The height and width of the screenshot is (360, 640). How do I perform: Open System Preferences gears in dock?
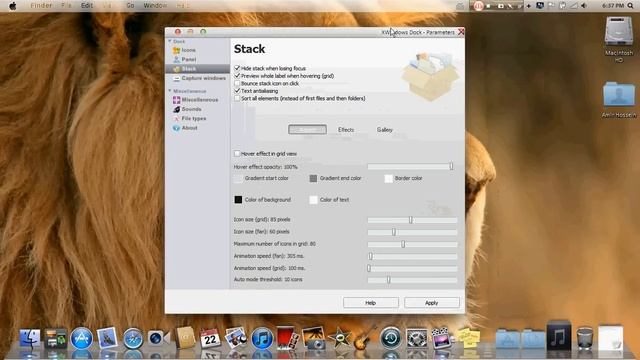(x=416, y=338)
